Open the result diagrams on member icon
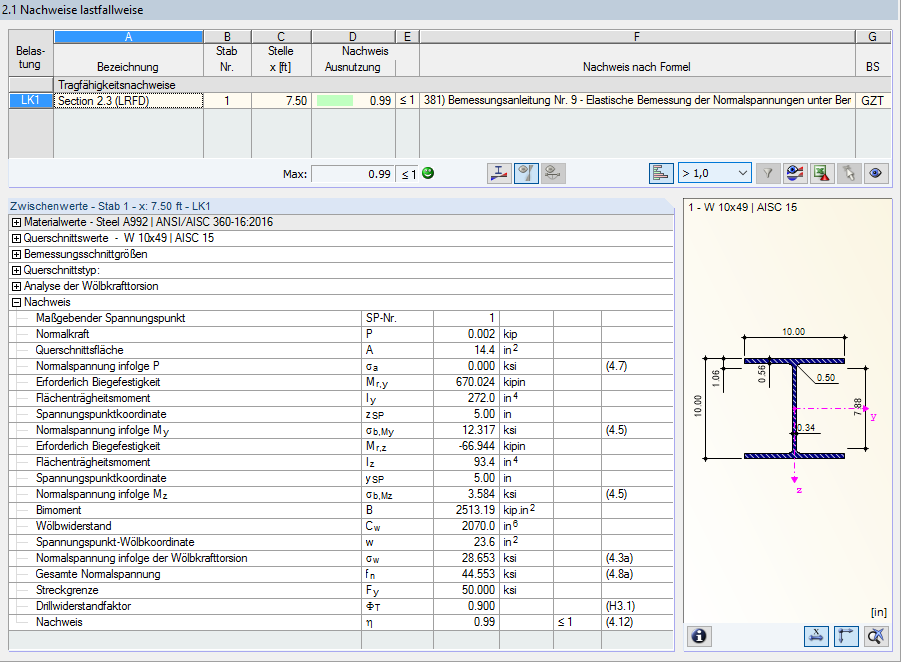The image size is (901, 662). [498, 172]
